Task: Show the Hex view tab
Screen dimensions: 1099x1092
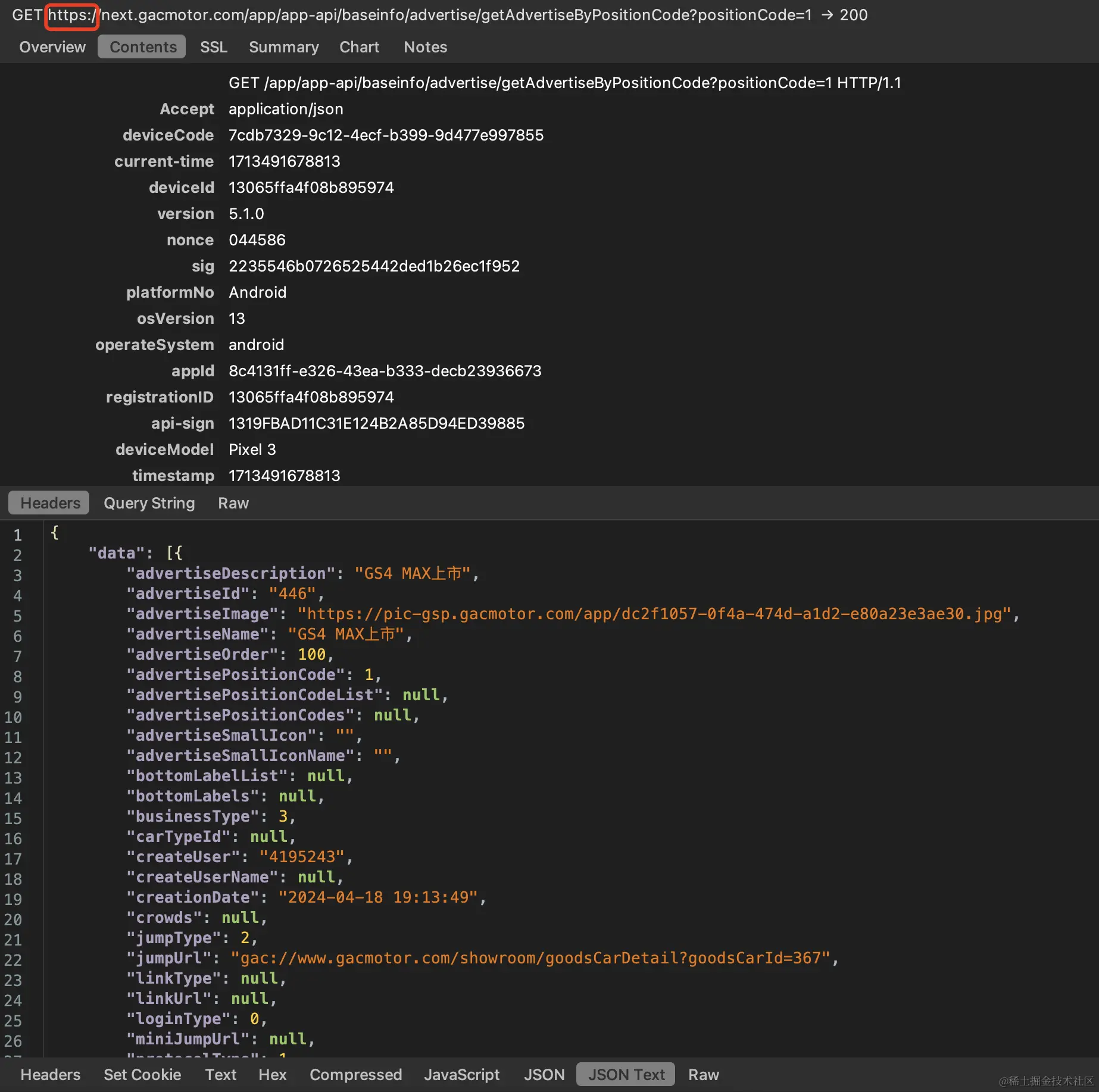Action: point(273,1075)
